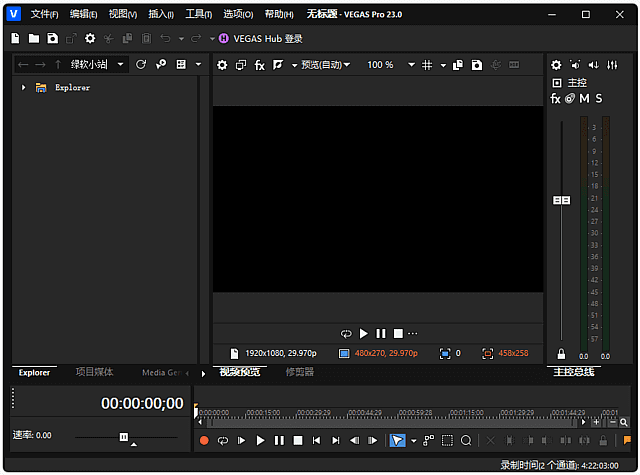Image resolution: width=640 pixels, height=475 pixels.
Task: Switch to the 项目媒体 tab
Action: click(94, 372)
